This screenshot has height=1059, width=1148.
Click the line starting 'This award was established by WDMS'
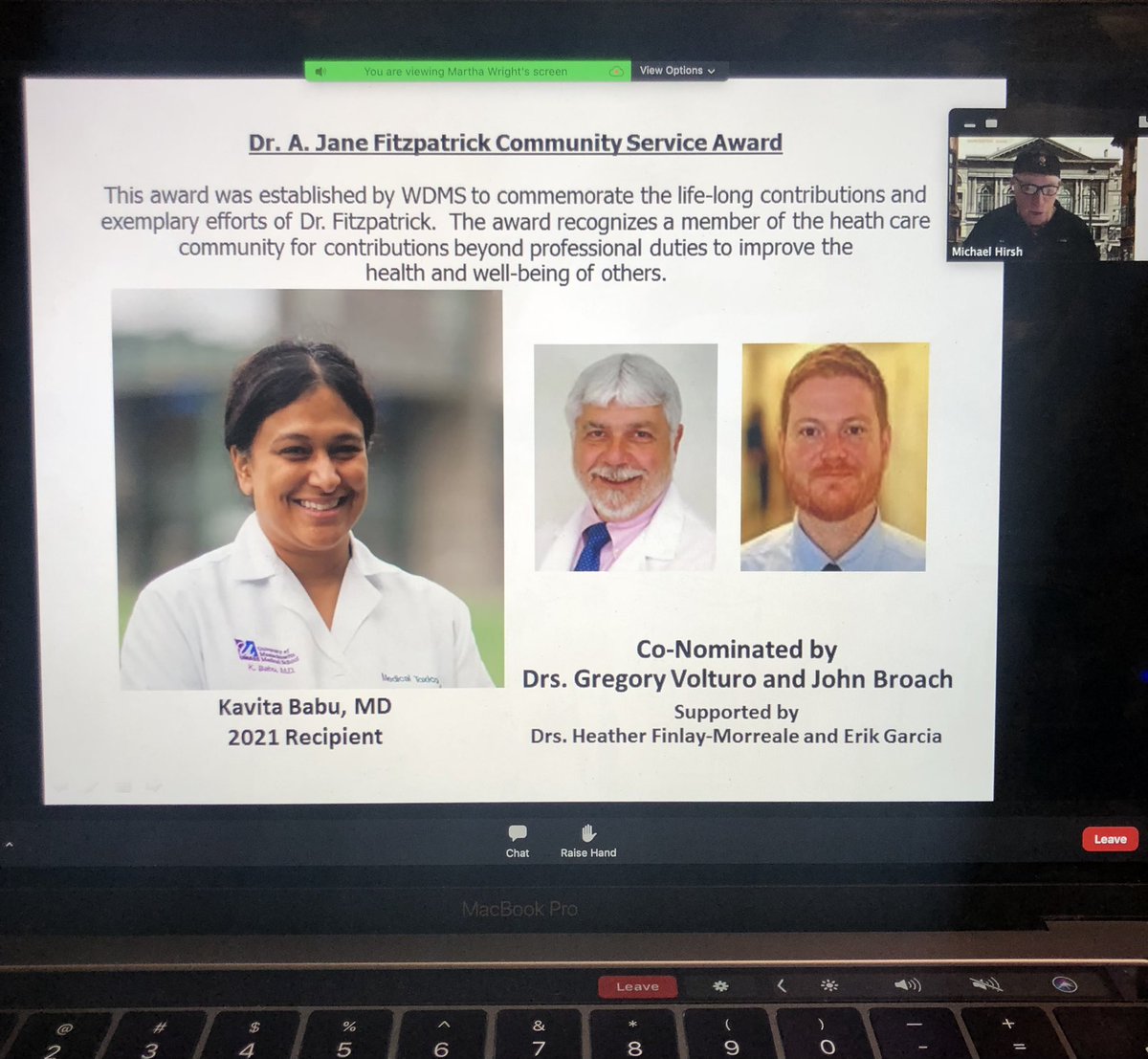[515, 195]
